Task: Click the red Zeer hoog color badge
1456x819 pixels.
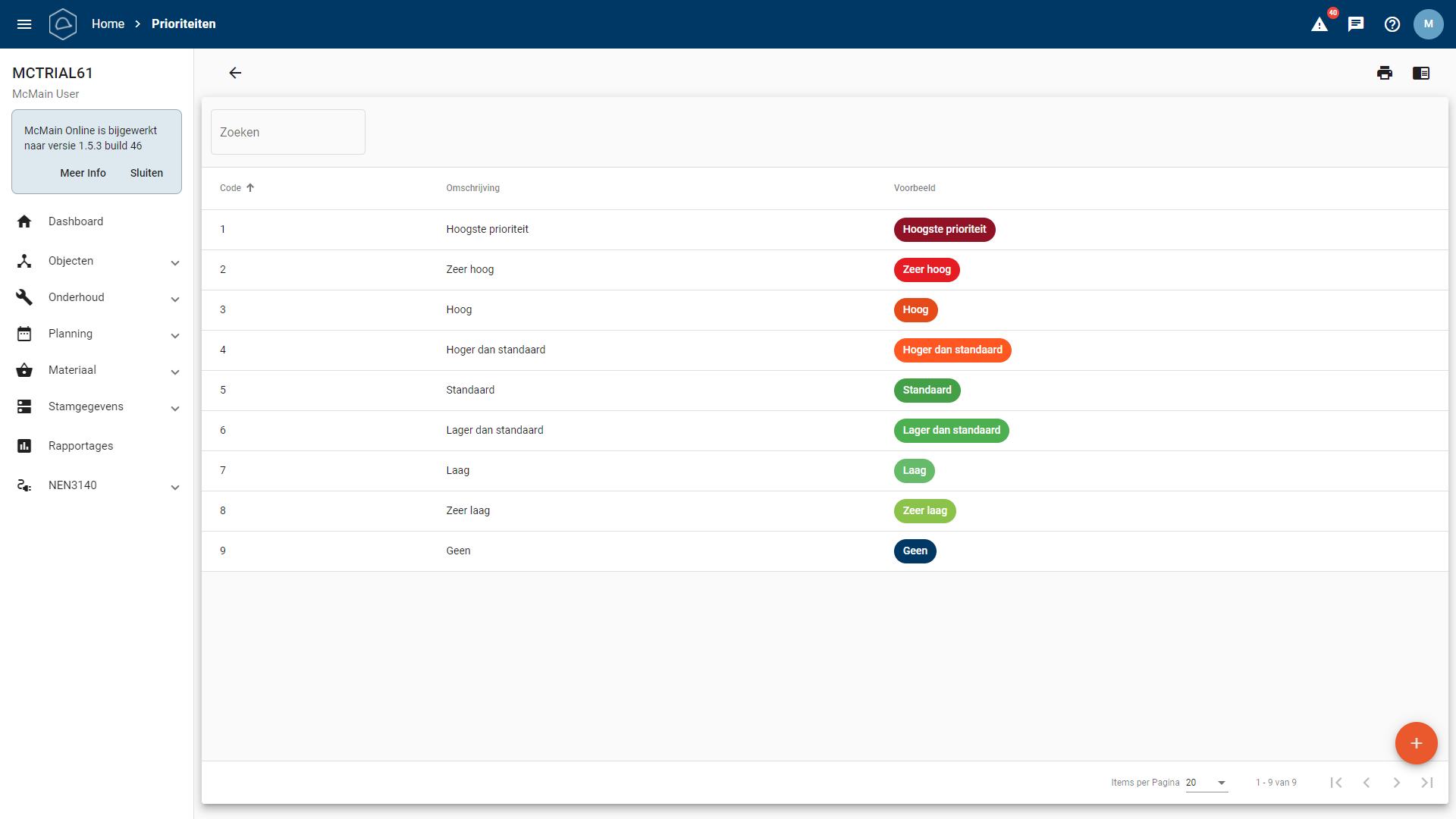Action: coord(927,270)
